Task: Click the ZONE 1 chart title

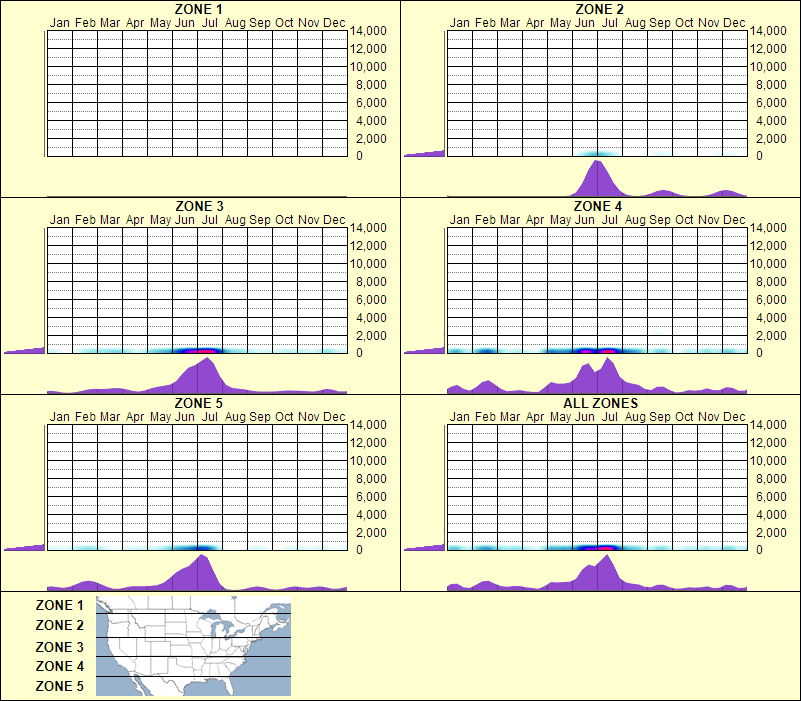Action: pyautogui.click(x=199, y=9)
